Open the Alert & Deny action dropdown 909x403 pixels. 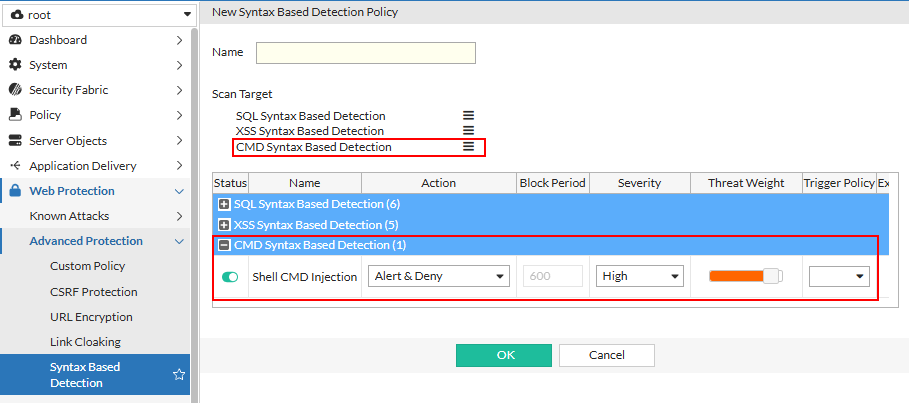pyautogui.click(x=439, y=276)
